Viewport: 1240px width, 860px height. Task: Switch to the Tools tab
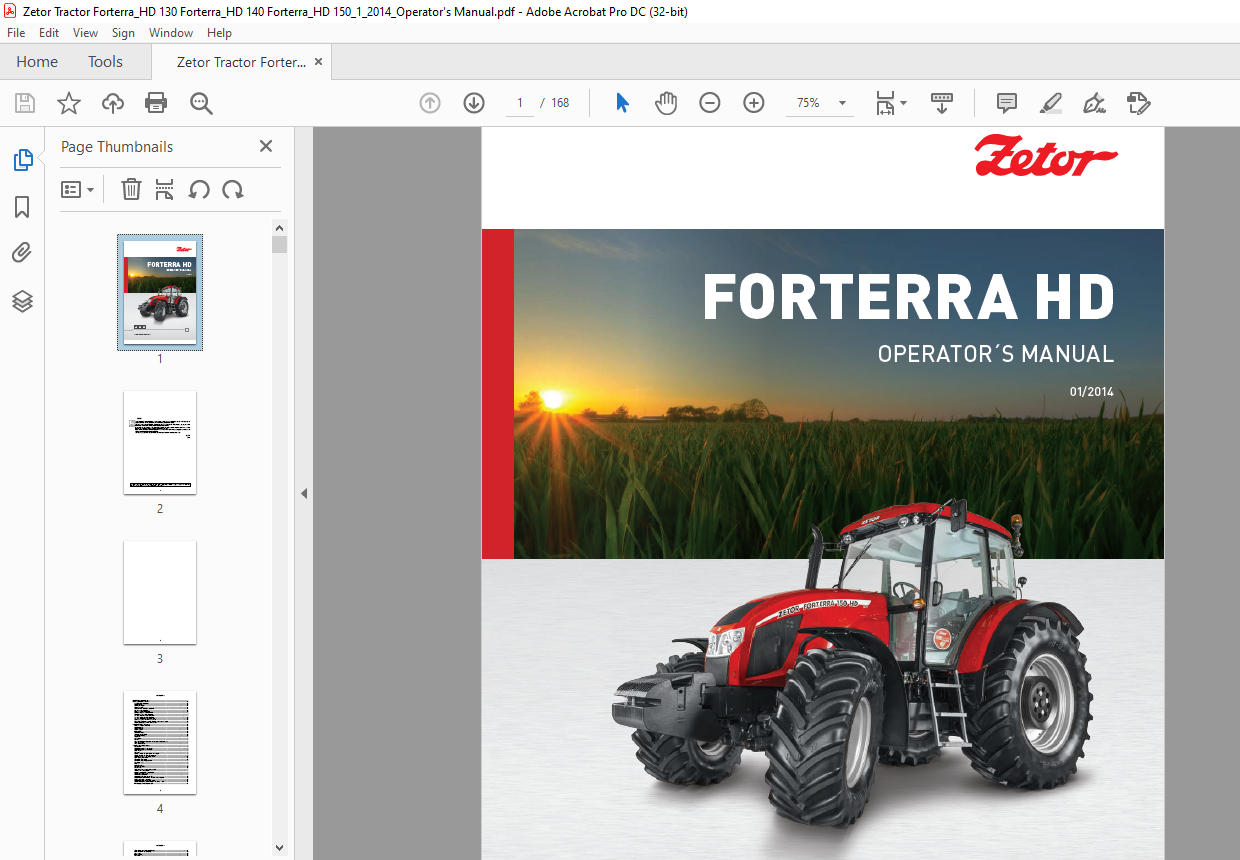105,62
